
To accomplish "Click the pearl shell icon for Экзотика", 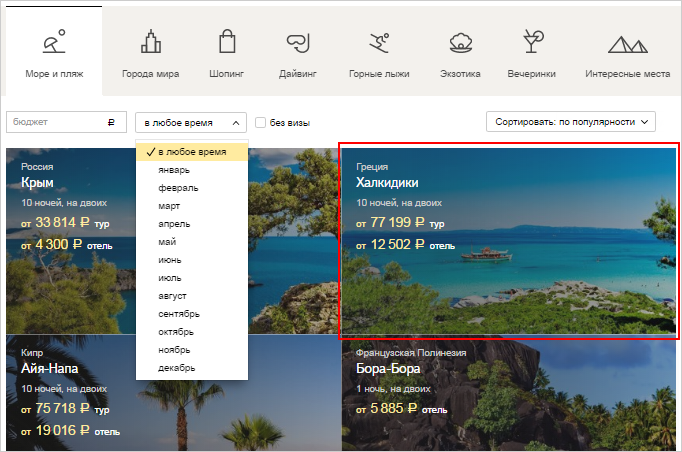I will click(x=461, y=43).
